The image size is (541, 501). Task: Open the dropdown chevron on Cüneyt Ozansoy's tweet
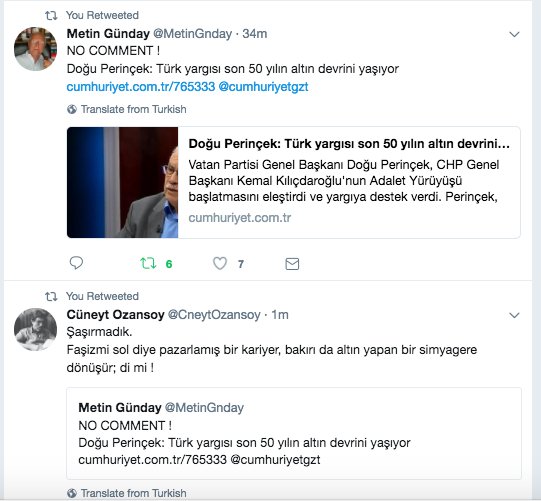click(x=514, y=315)
